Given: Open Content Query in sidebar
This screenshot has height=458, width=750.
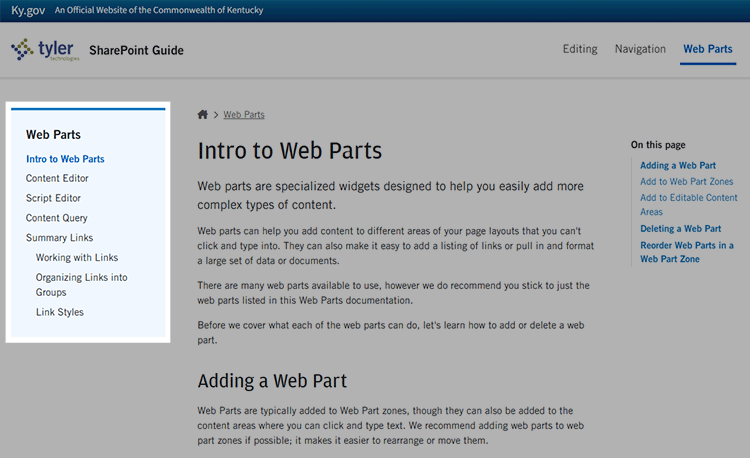Looking at the screenshot, I should 56,218.
